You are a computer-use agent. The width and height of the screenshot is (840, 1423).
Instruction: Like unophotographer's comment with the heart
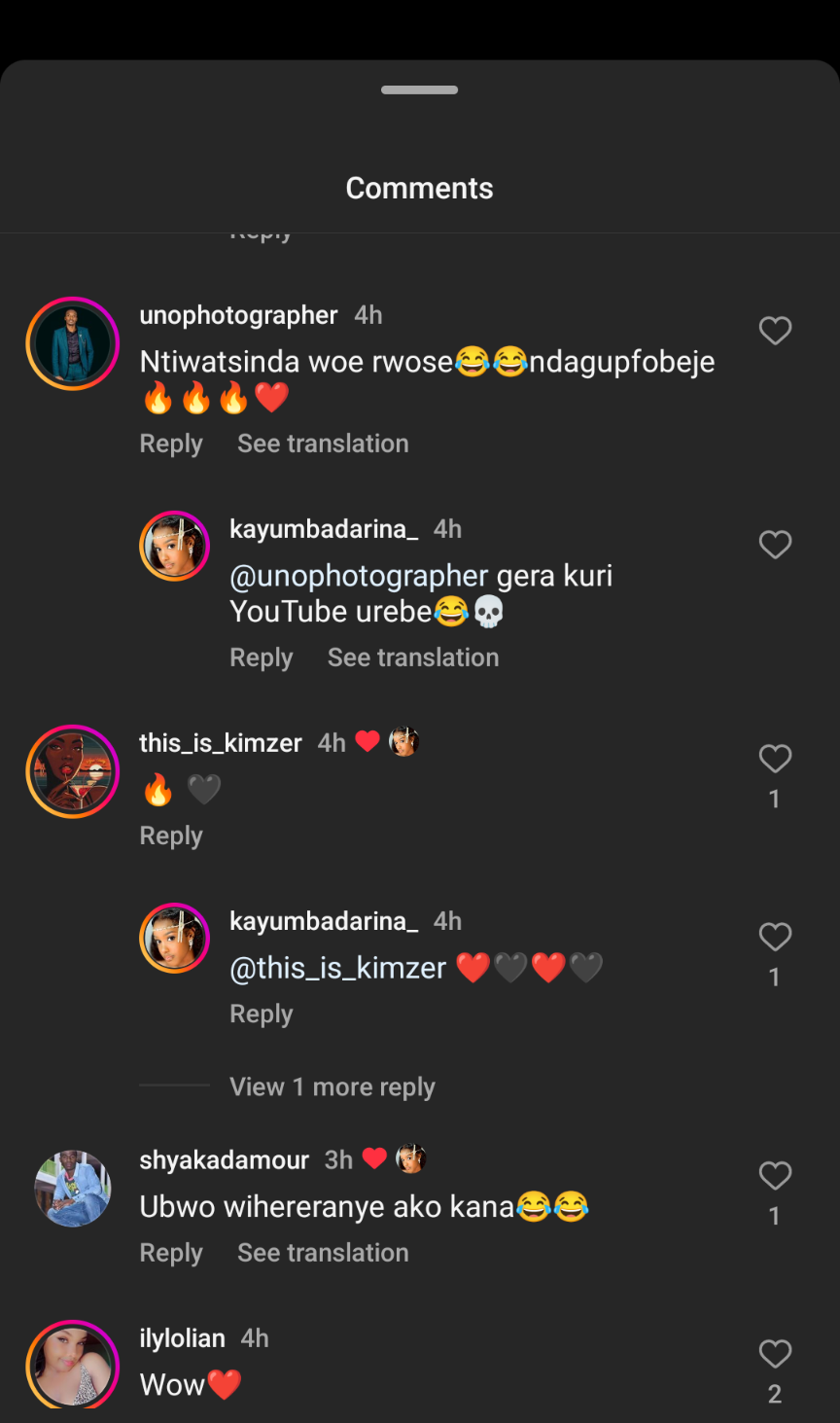(x=775, y=331)
